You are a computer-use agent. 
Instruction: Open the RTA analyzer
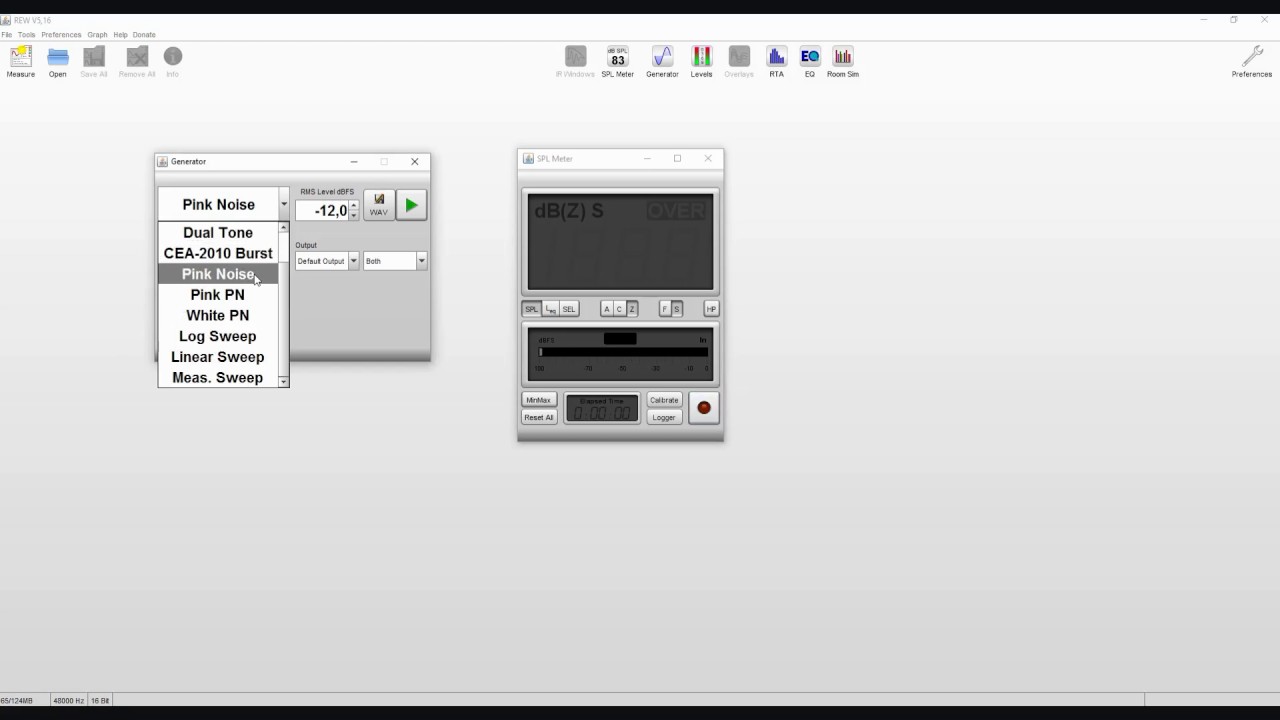[776, 61]
